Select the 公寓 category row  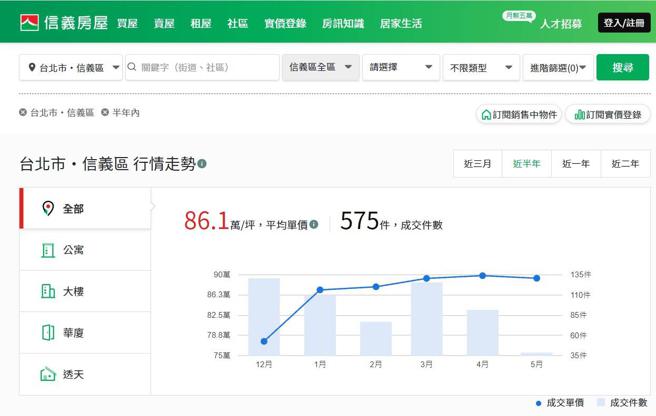coord(85,250)
